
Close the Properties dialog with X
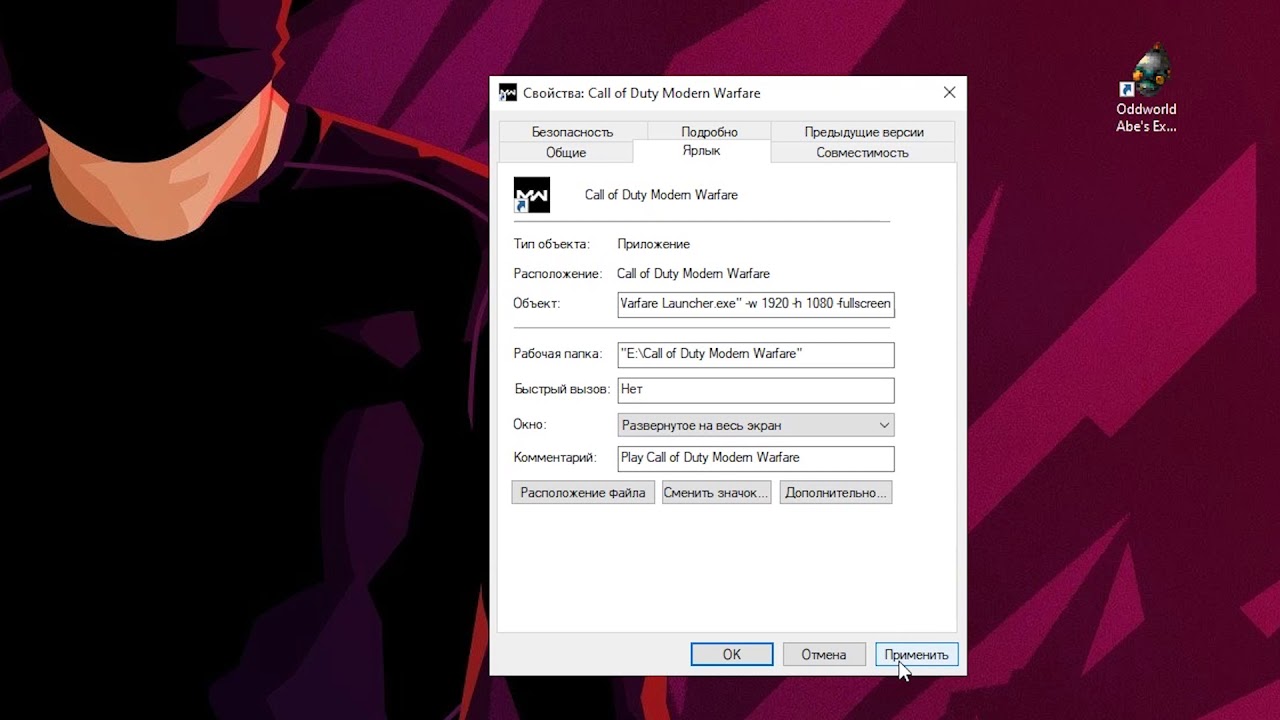click(x=949, y=92)
